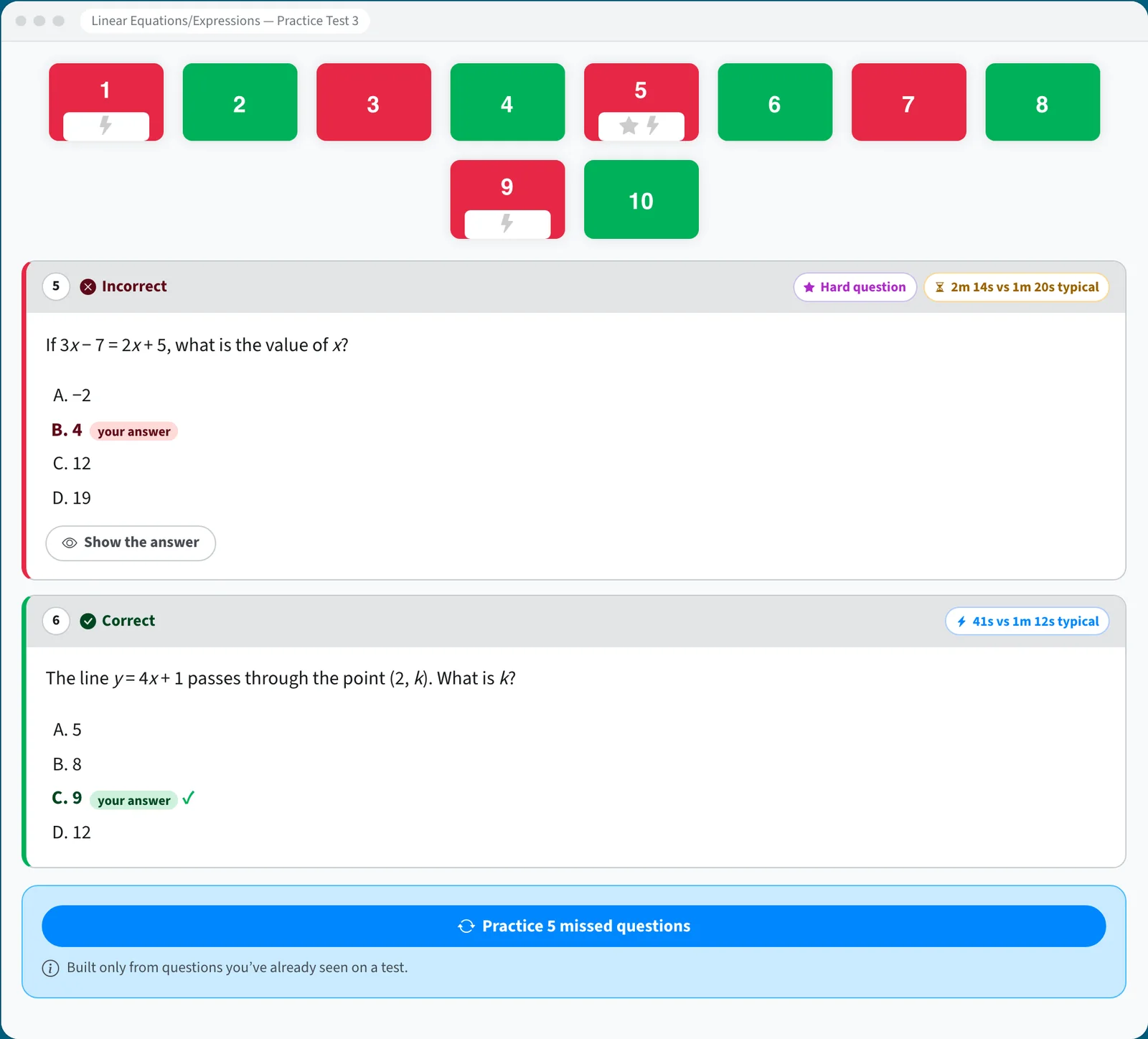Open Linear Equations Practice Test 3 tab
Screen dimensions: 1148x1039
click(x=225, y=21)
